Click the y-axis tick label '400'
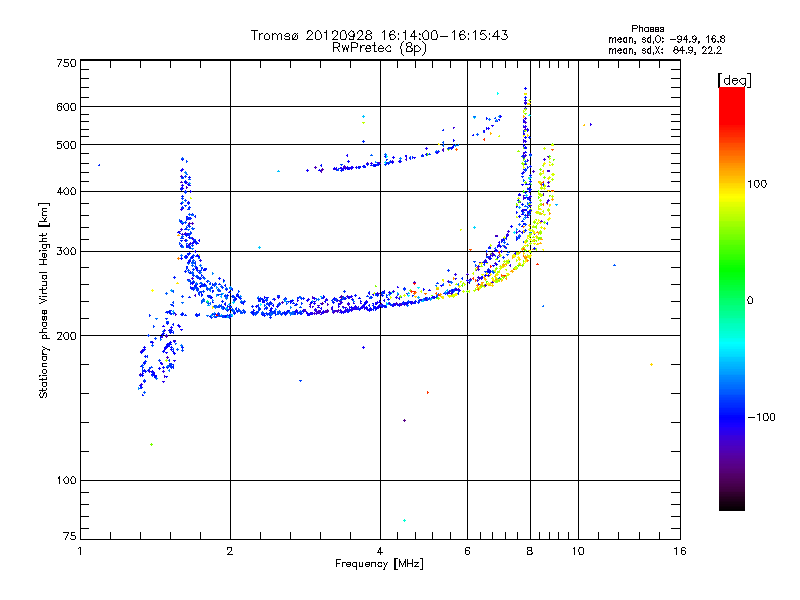Screen dimensions: 800x600 click(66, 191)
